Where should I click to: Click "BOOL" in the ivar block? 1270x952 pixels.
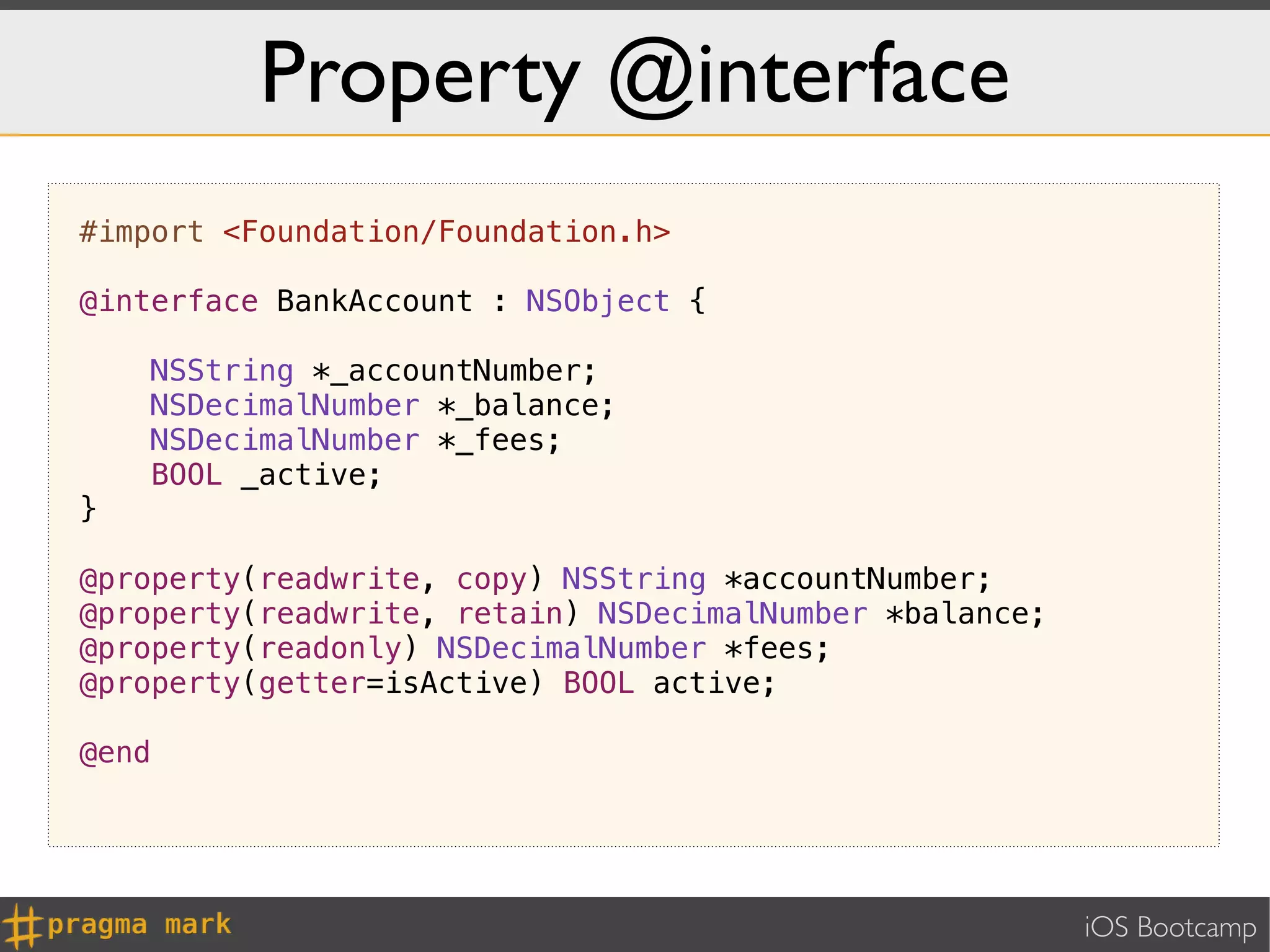click(x=187, y=475)
